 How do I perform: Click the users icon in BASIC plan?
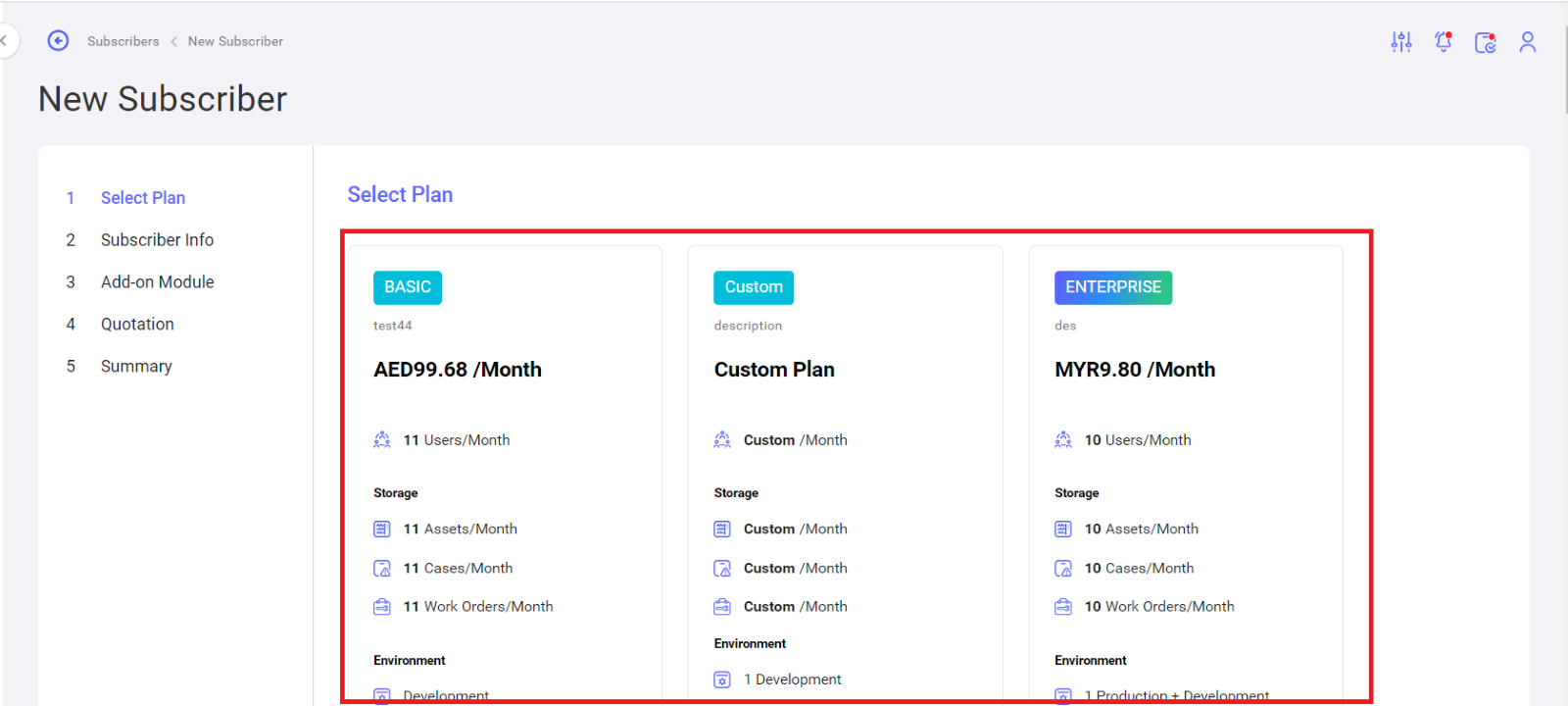382,440
